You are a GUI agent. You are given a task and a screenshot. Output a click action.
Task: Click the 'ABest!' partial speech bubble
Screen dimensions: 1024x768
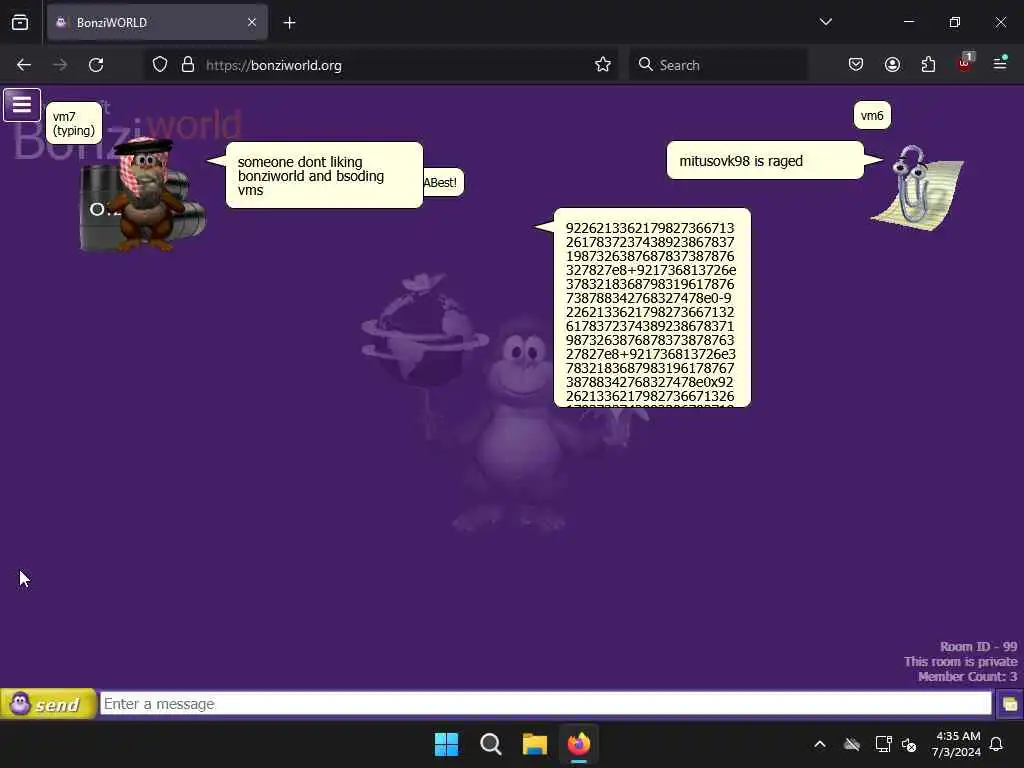pyautogui.click(x=443, y=182)
